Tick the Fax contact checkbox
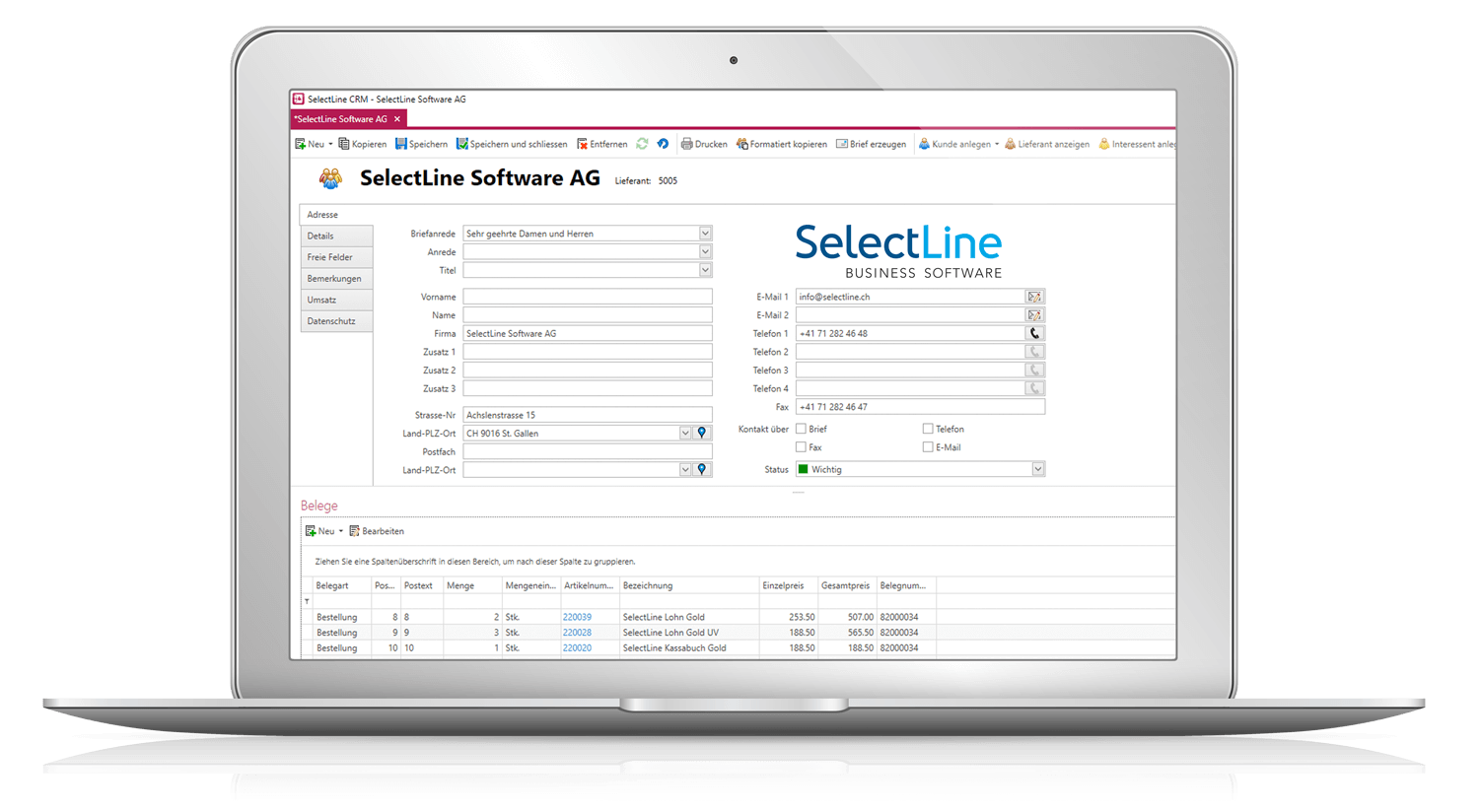Screen dimensions: 1479x812 tap(802, 447)
